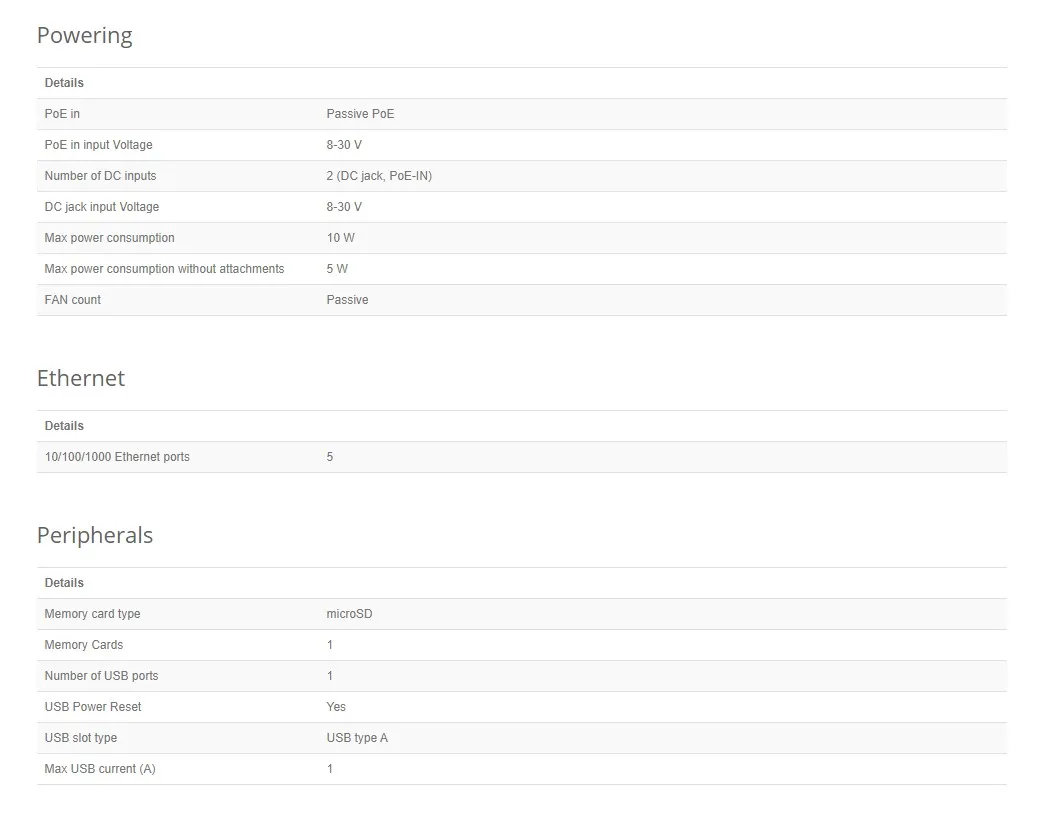Click 'Number of USB ports' label
This screenshot has width=1045, height=816.
[101, 676]
